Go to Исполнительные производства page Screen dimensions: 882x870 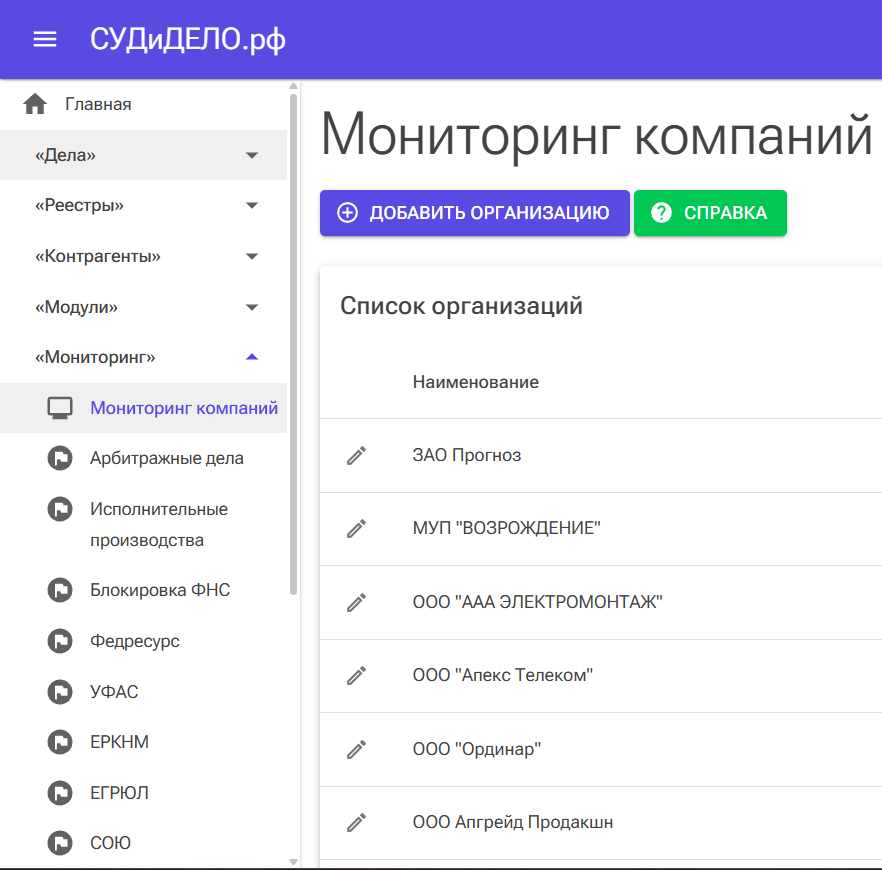point(158,525)
